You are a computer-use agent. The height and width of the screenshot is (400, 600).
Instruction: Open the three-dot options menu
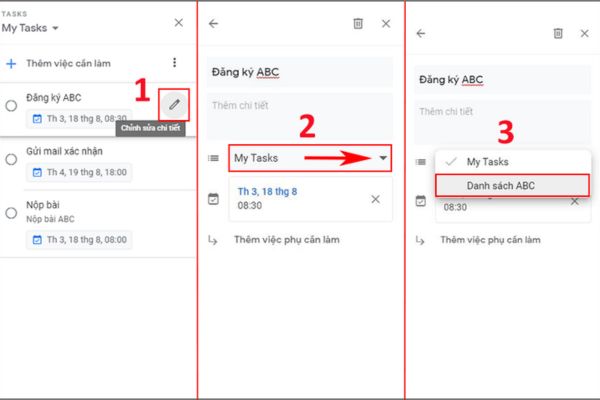click(174, 62)
